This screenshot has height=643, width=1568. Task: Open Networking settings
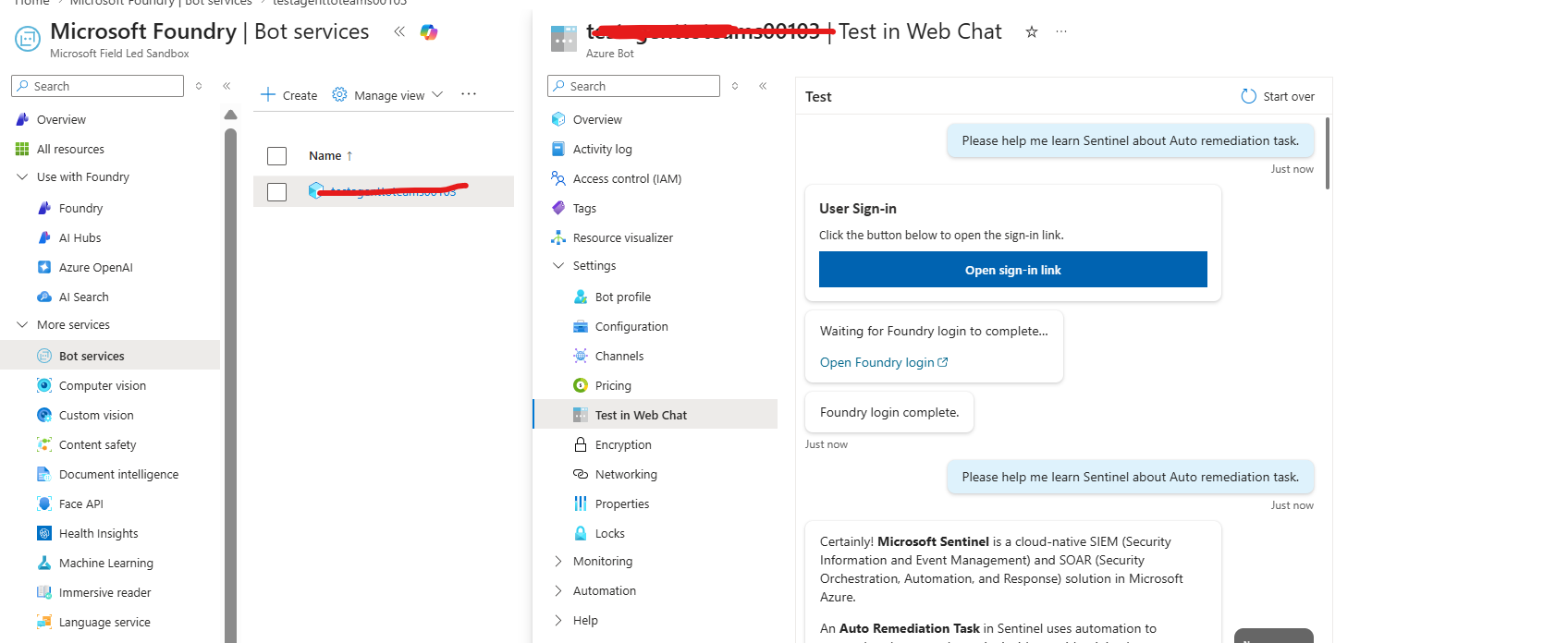point(626,474)
